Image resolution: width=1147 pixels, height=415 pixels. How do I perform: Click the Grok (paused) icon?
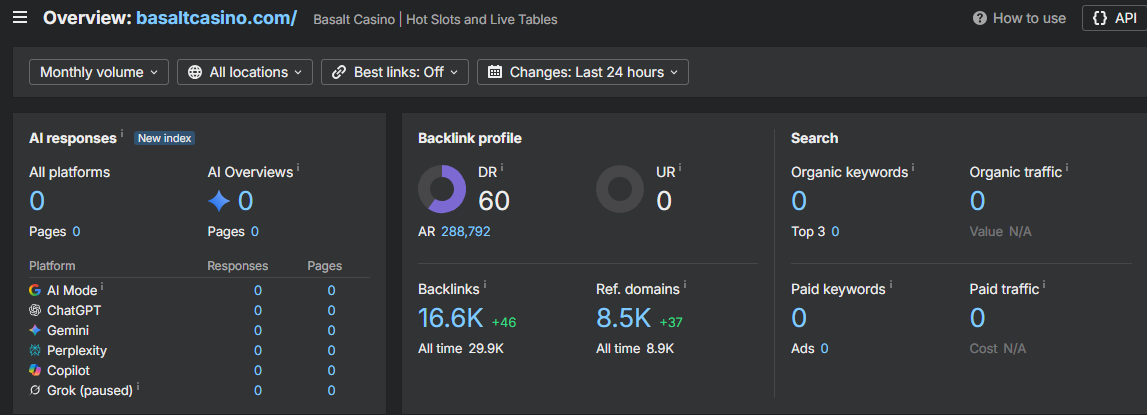click(34, 391)
